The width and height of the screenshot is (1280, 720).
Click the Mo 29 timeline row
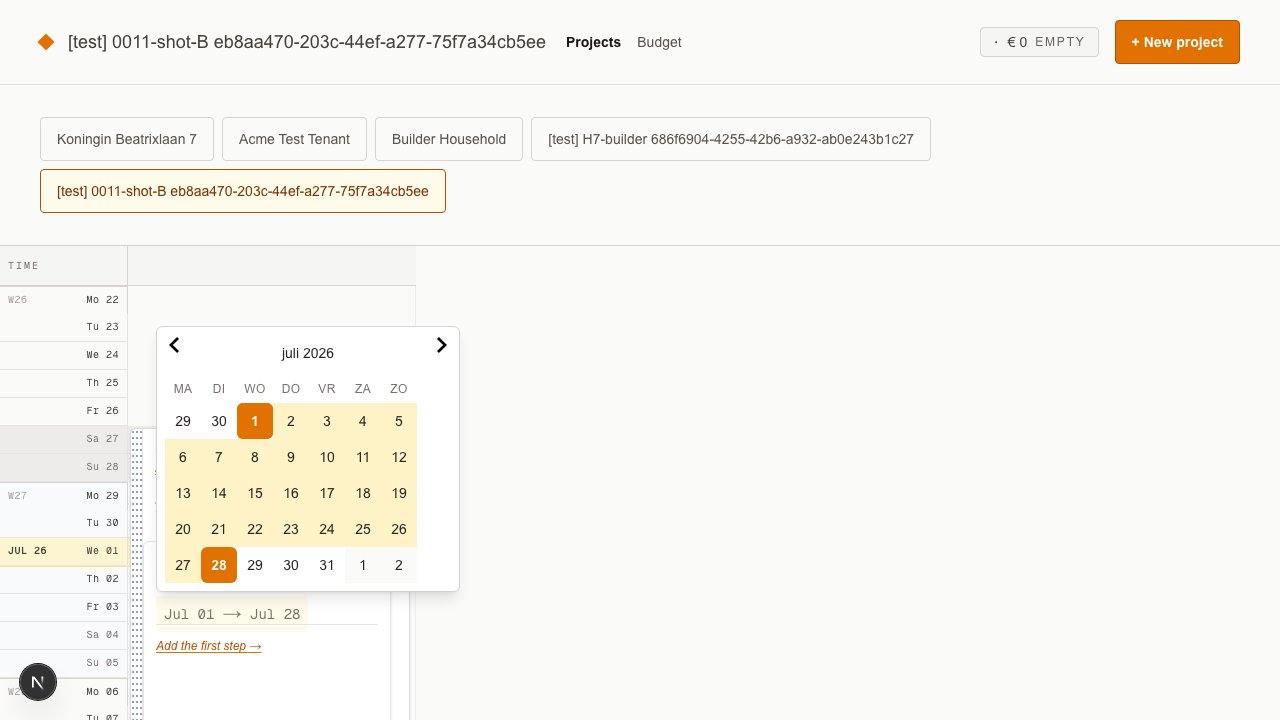(64, 496)
